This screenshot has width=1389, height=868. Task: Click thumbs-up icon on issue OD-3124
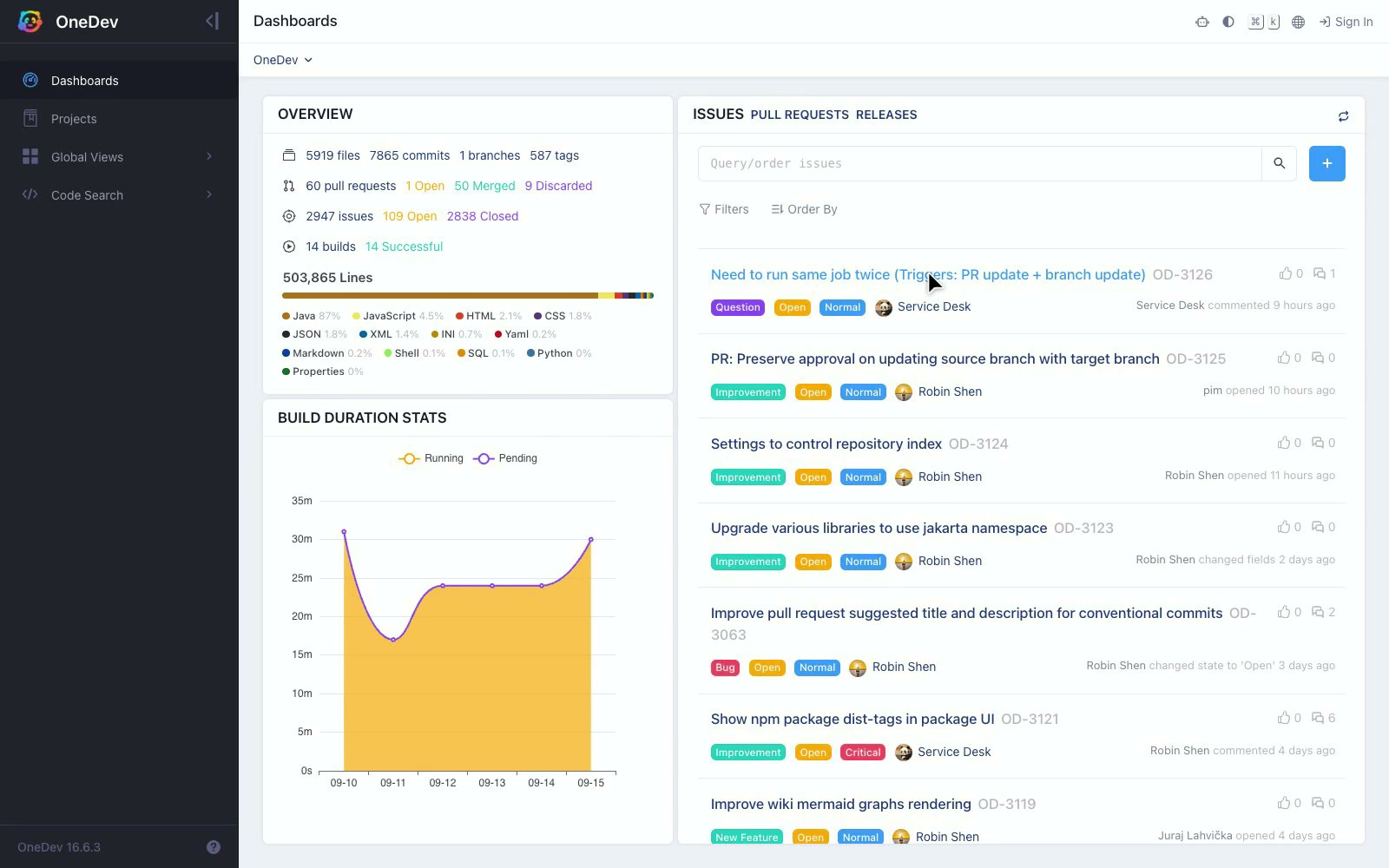[x=1284, y=443]
